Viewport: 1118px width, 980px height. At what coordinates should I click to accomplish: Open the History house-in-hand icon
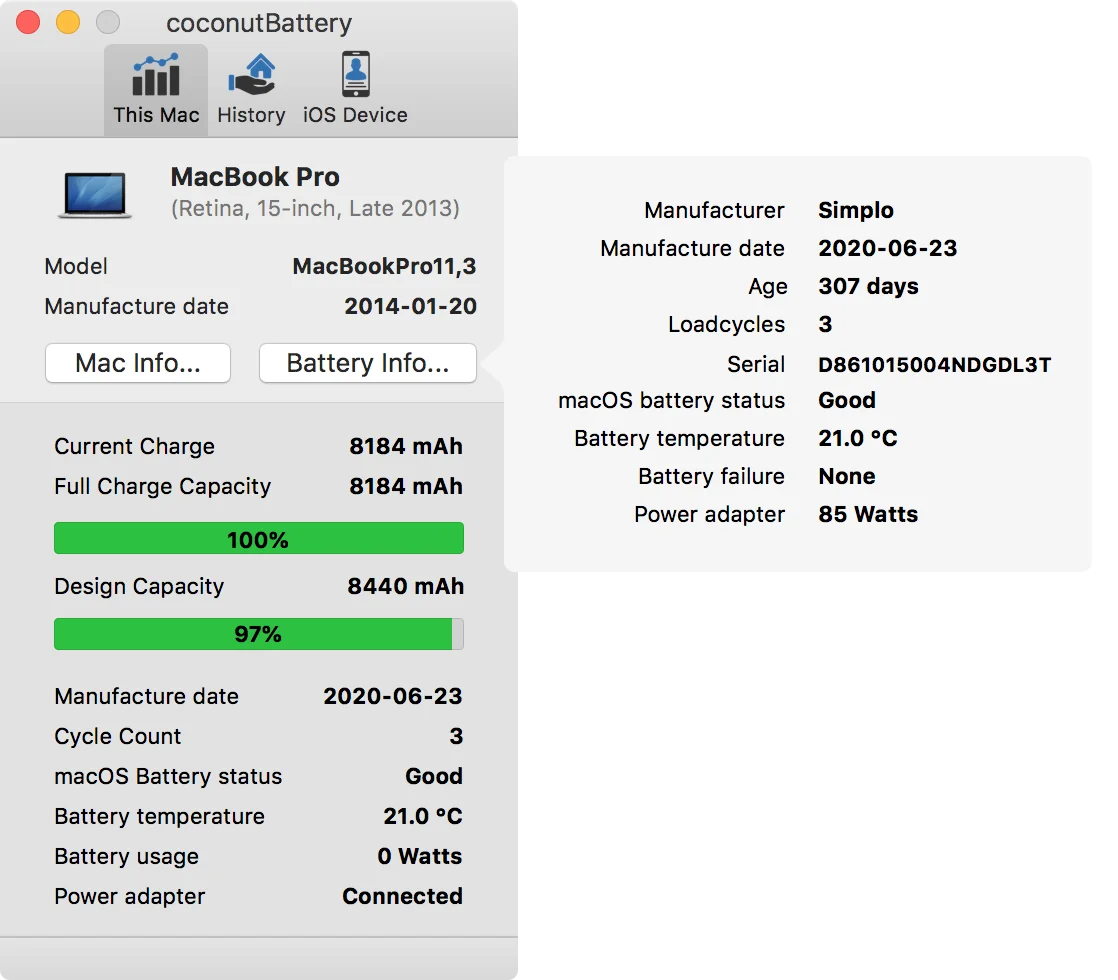click(252, 74)
